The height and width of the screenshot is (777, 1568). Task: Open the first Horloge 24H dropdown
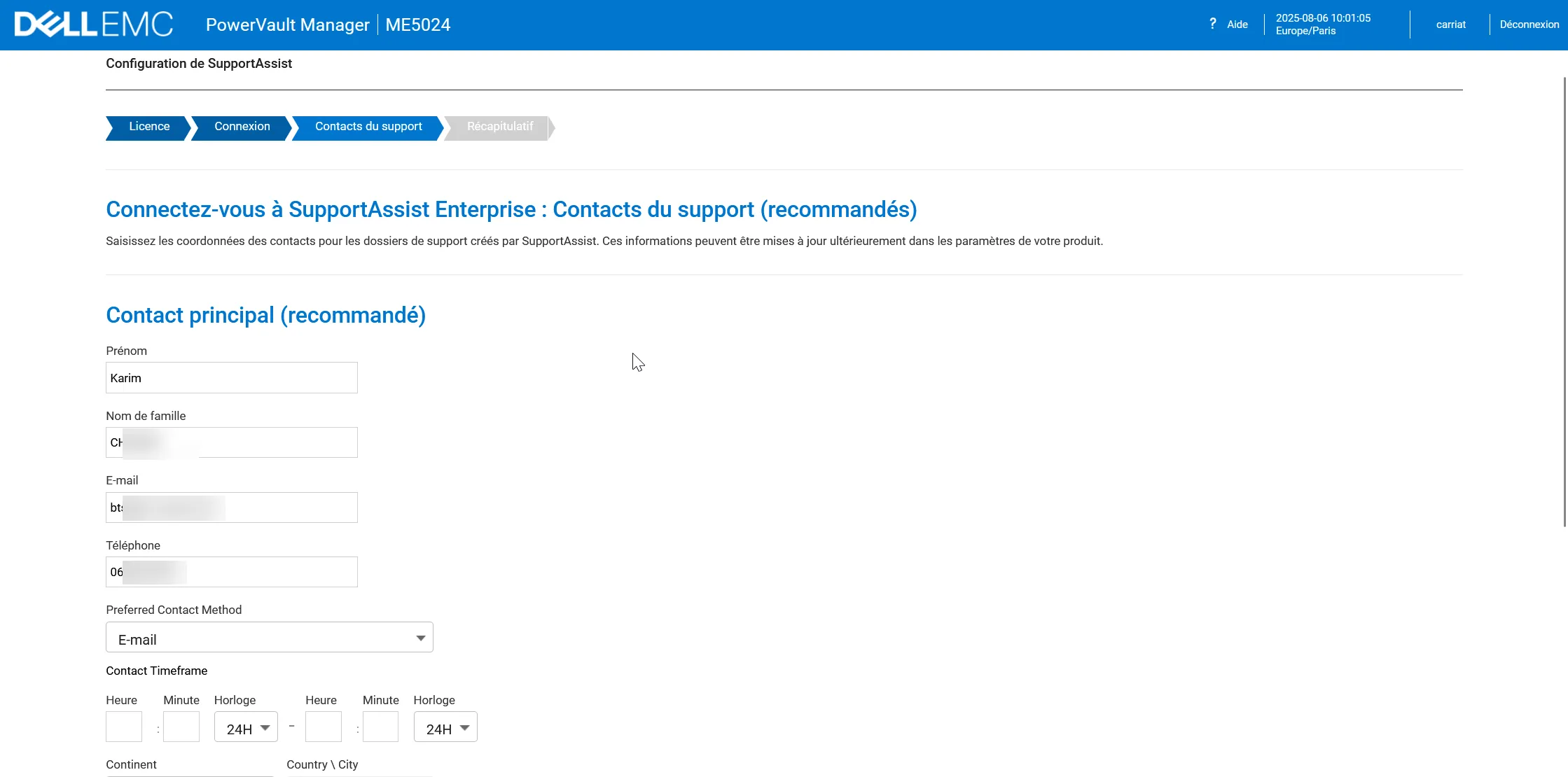246,727
